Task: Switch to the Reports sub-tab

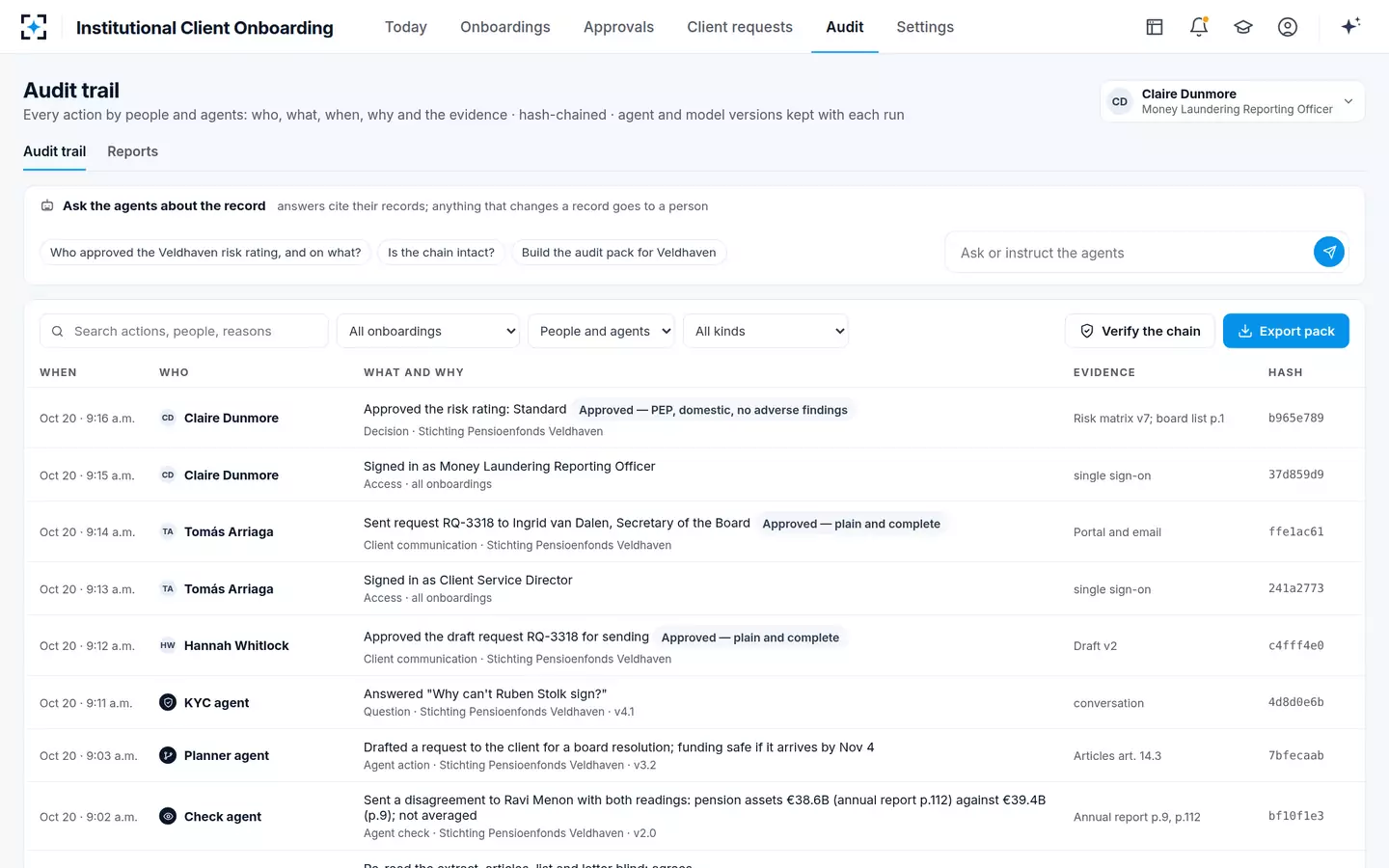Action: click(x=133, y=151)
